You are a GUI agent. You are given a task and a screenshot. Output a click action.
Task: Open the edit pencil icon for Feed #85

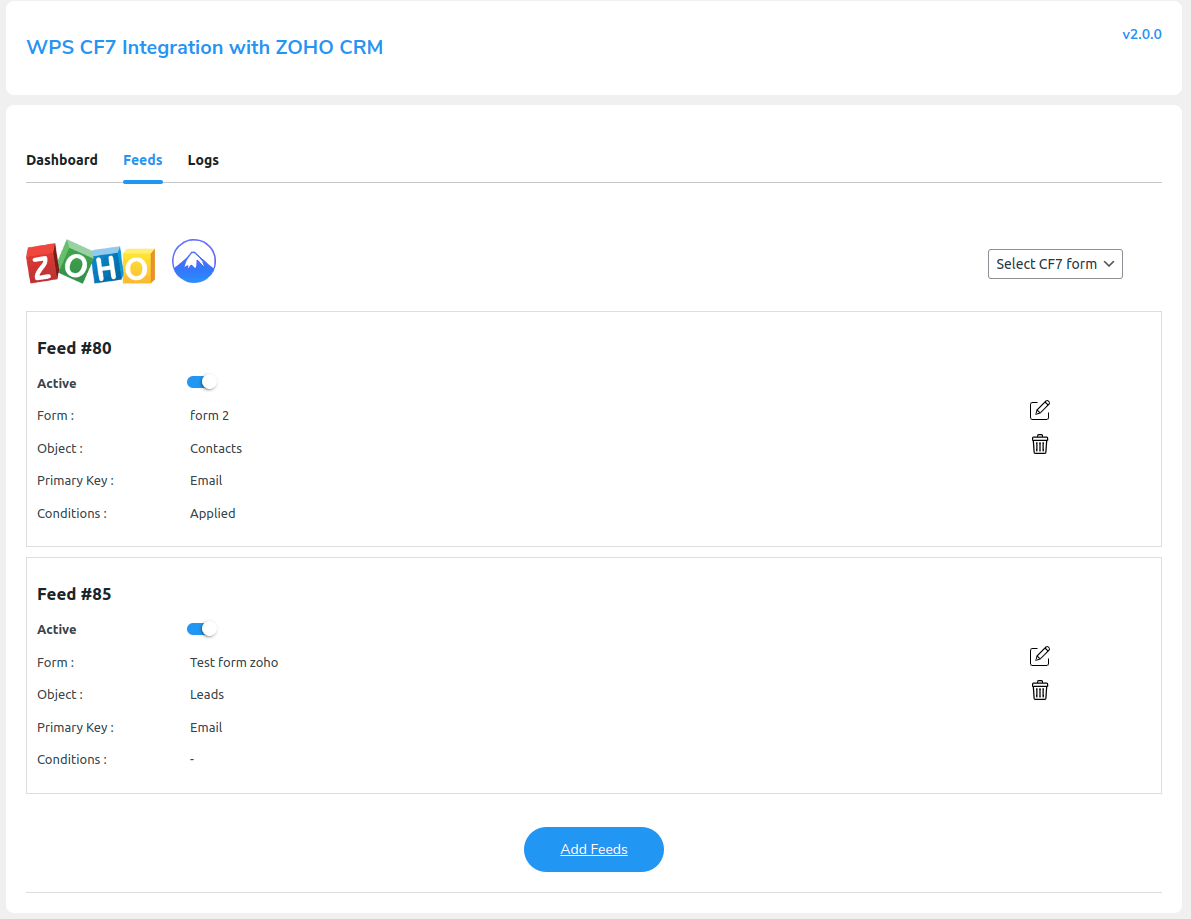click(x=1039, y=656)
